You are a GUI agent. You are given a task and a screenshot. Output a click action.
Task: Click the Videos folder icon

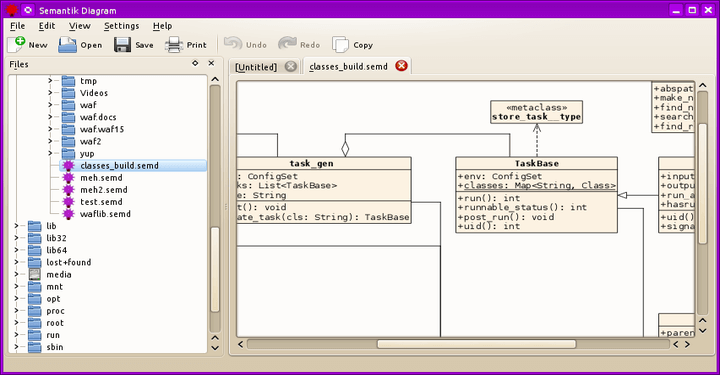point(68,93)
